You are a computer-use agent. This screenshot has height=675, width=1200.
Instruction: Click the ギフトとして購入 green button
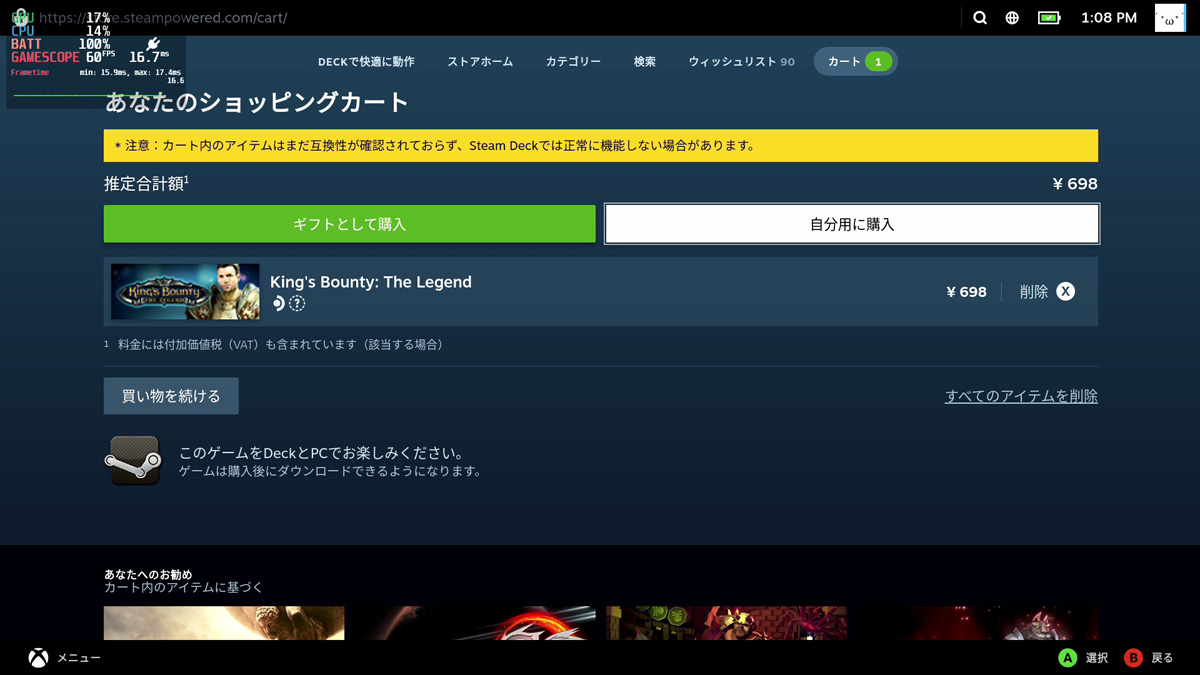tap(350, 224)
